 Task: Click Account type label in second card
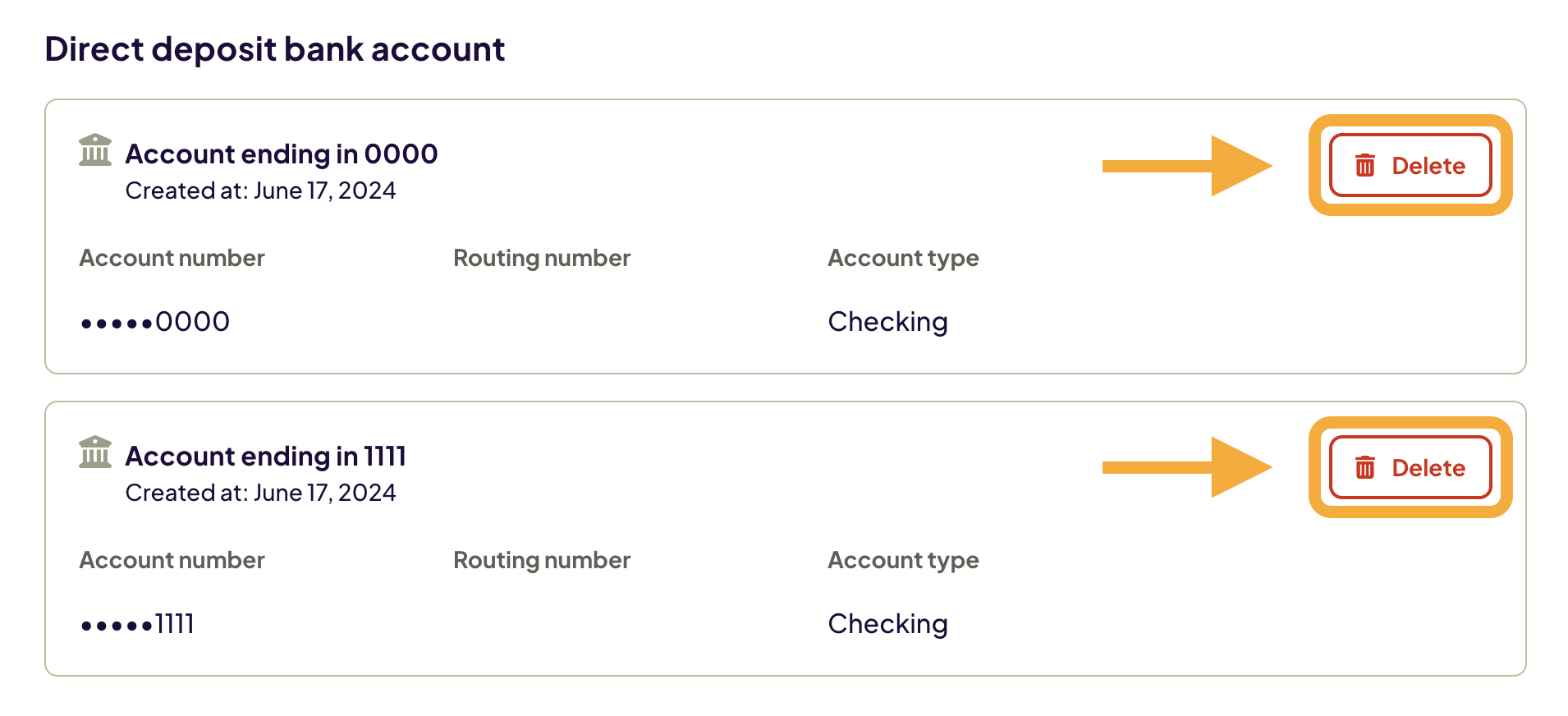(x=903, y=561)
